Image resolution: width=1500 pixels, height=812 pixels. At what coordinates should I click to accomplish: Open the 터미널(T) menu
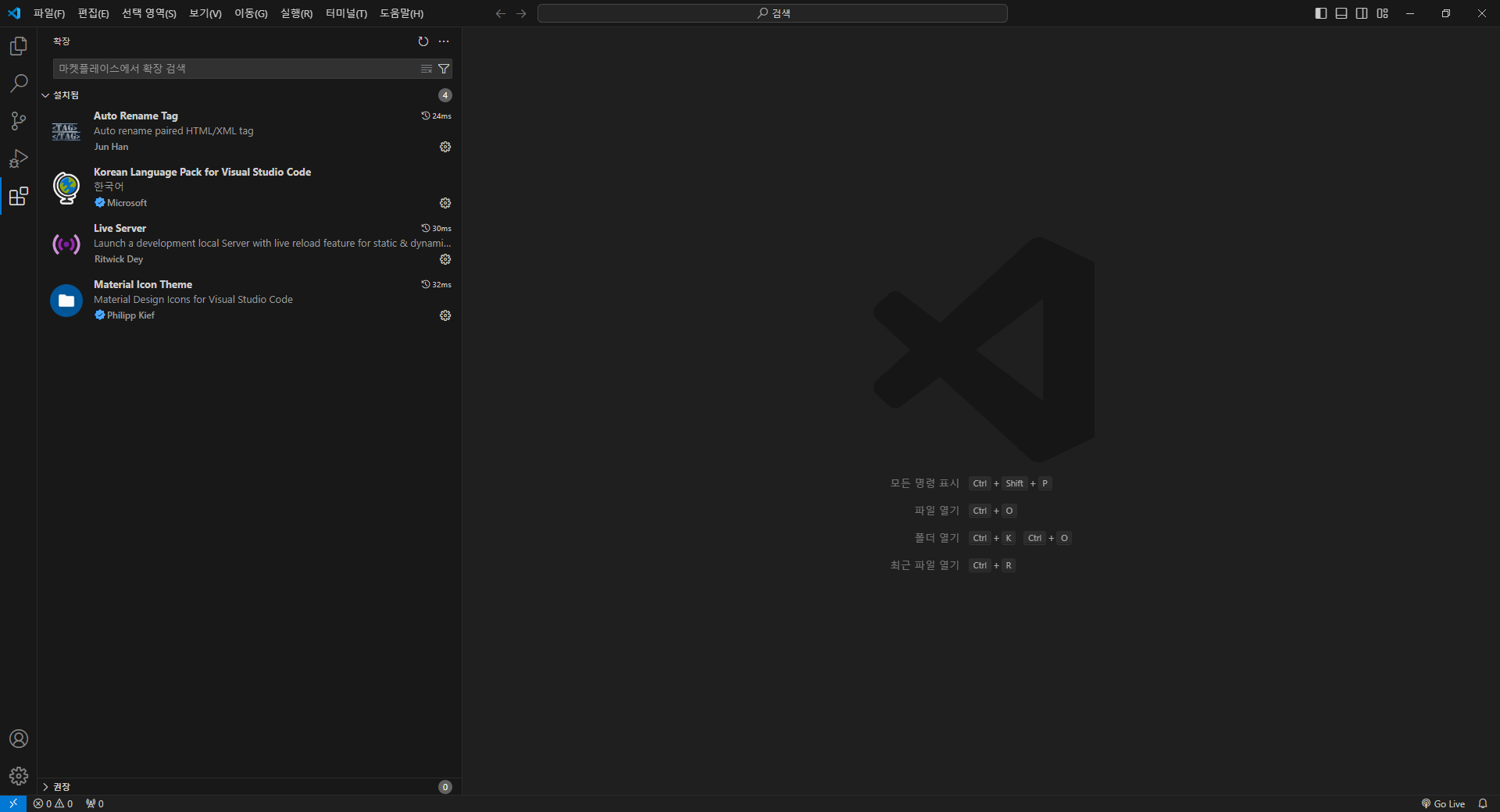coord(346,13)
